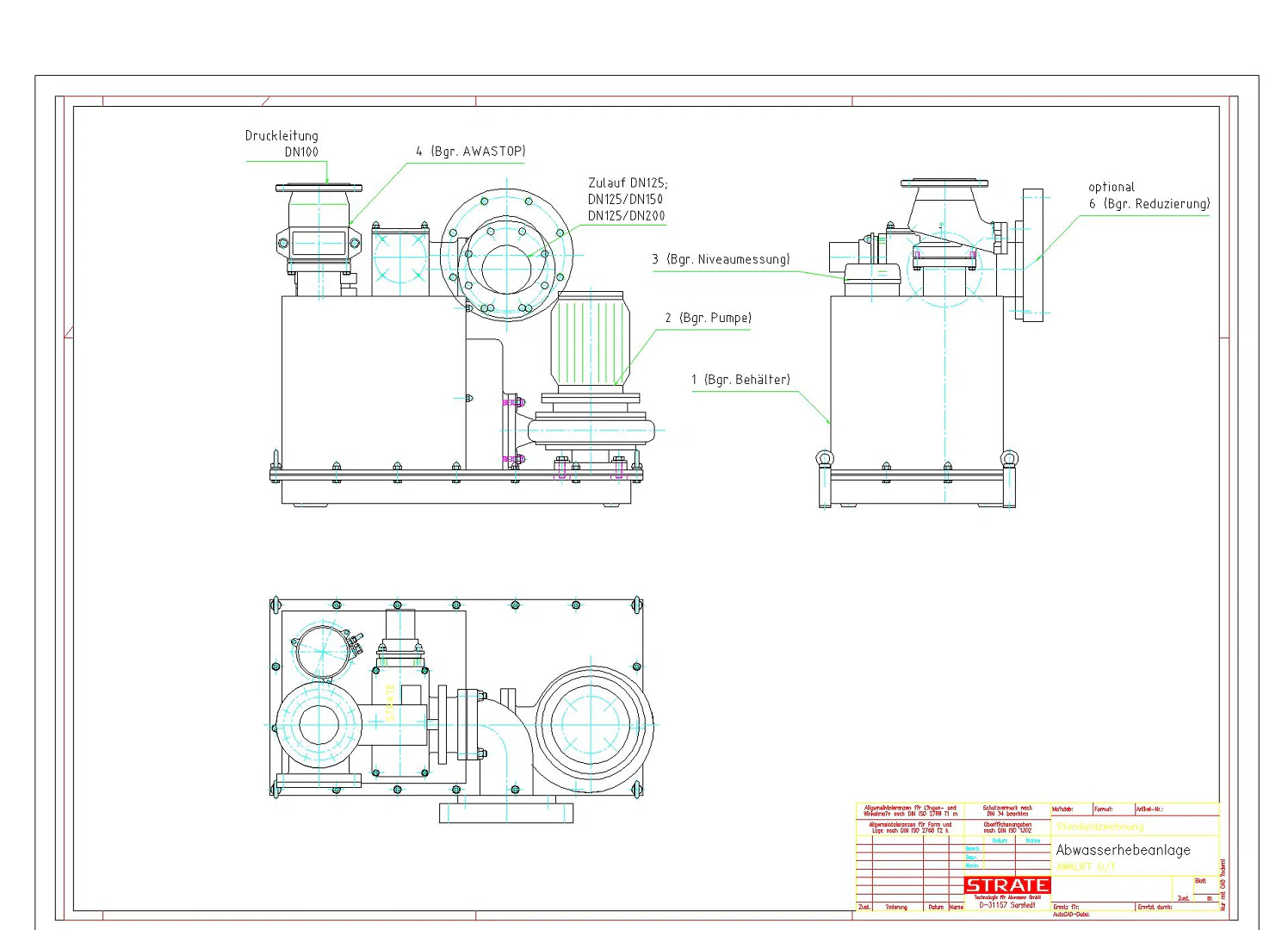The width and height of the screenshot is (1288, 930).
Task: Click the '4 (Bgr. AWASTOP)' callout
Action: 471,152
